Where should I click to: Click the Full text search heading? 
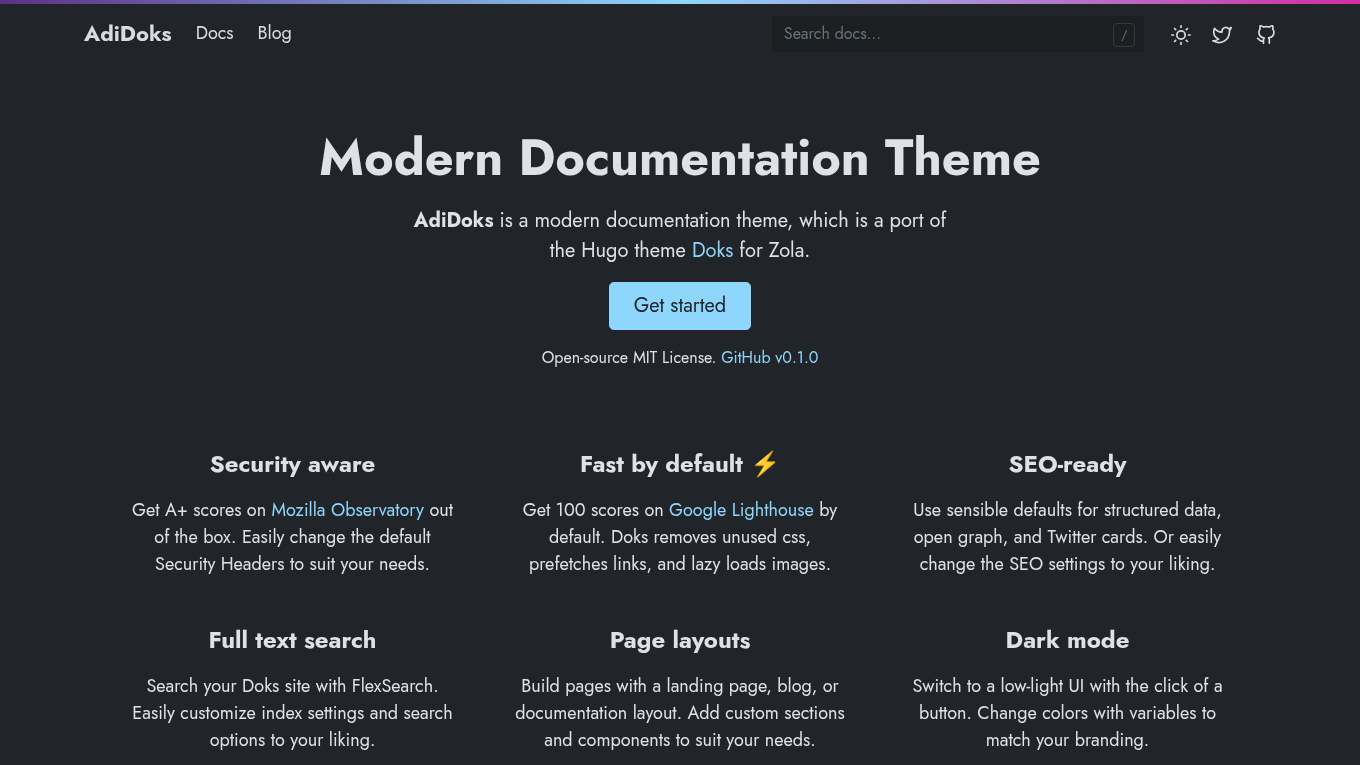pyautogui.click(x=292, y=640)
